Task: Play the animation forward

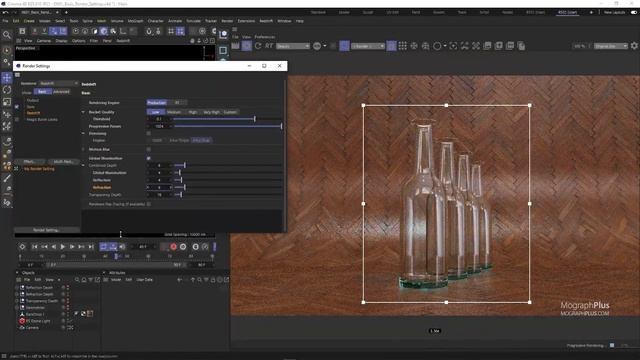Action: tap(62, 247)
